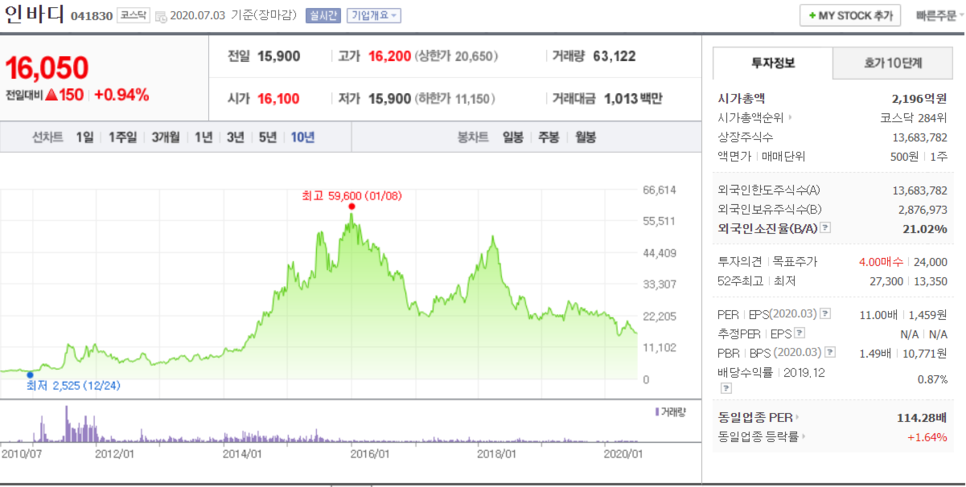Select the 10년 line chart range

[302, 137]
